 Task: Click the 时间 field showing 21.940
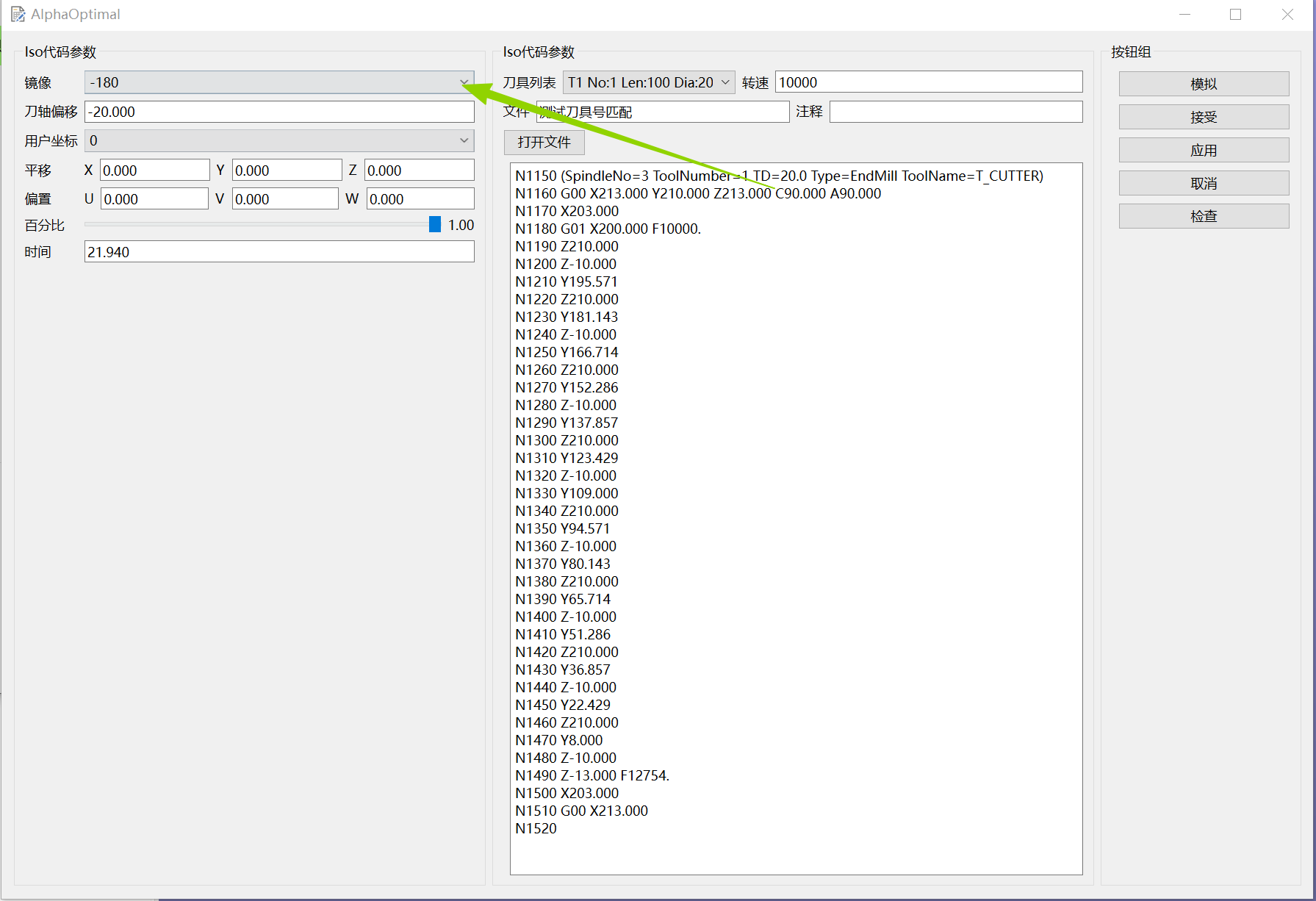(x=278, y=252)
